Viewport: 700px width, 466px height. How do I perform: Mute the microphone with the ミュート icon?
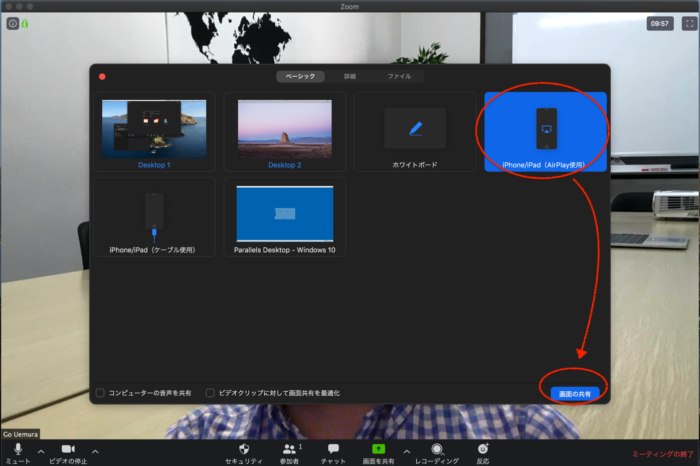18,449
